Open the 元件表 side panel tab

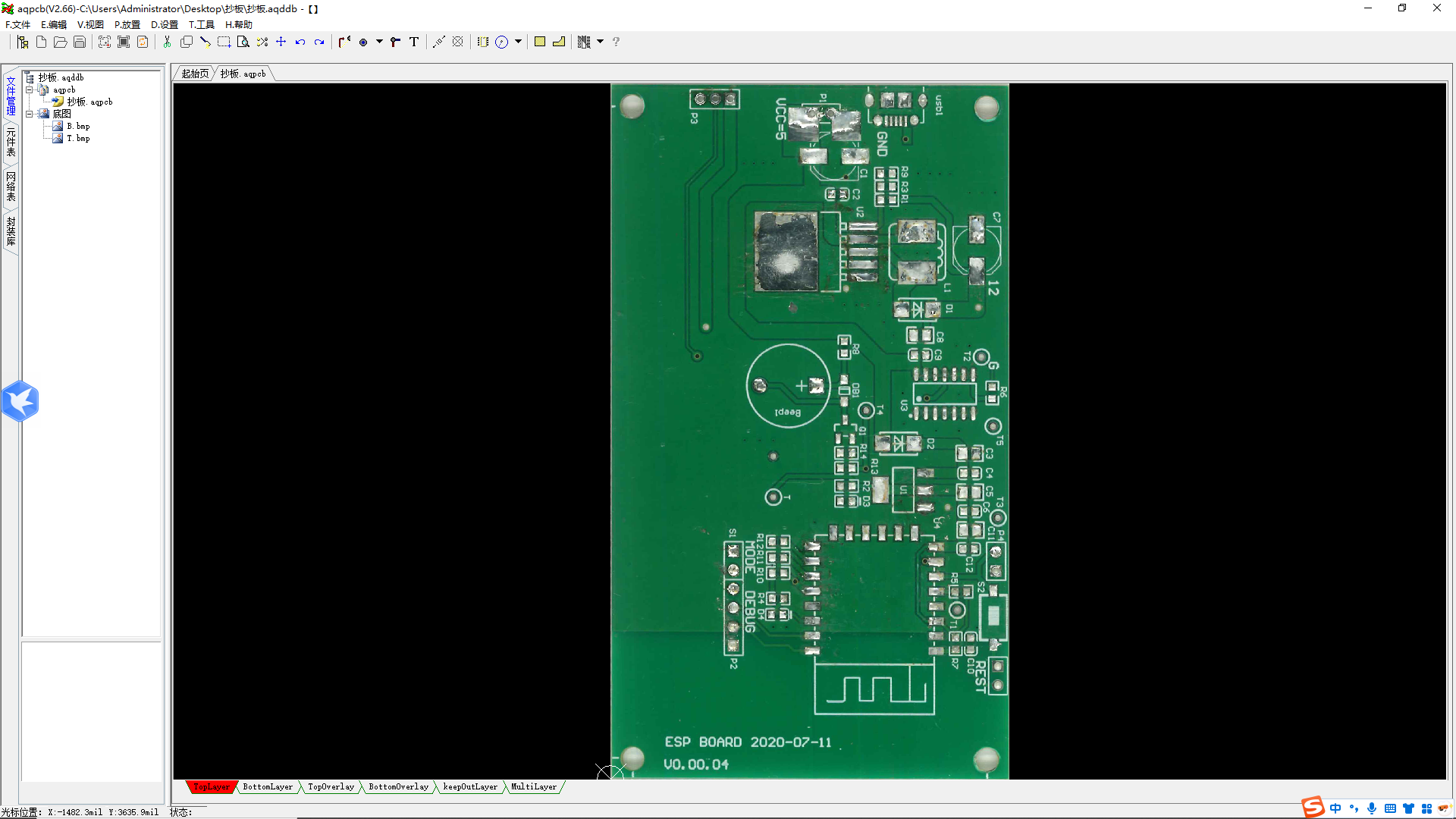point(11,142)
